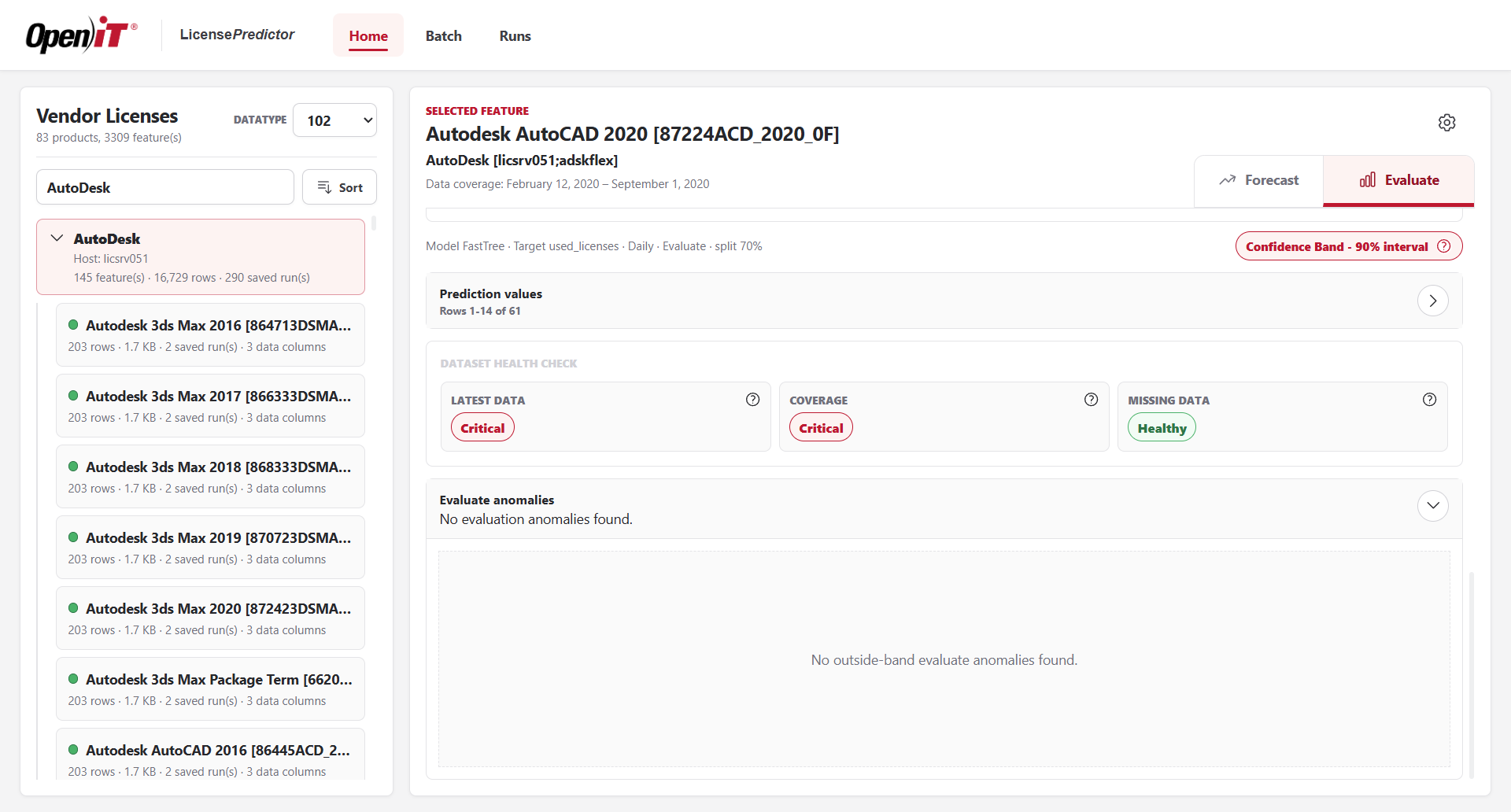Collapse the Evaluate anomalies section
This screenshot has width=1511, height=812.
[1432, 506]
